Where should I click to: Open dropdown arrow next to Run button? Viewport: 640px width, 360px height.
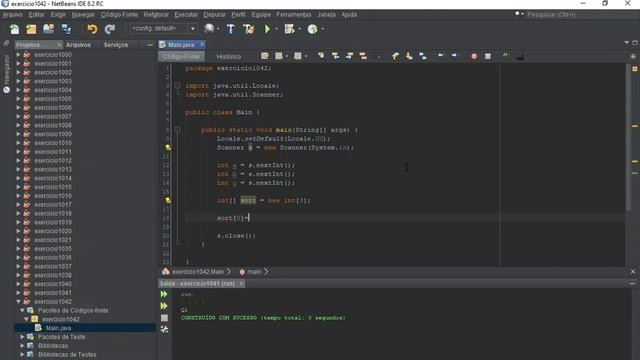277,29
